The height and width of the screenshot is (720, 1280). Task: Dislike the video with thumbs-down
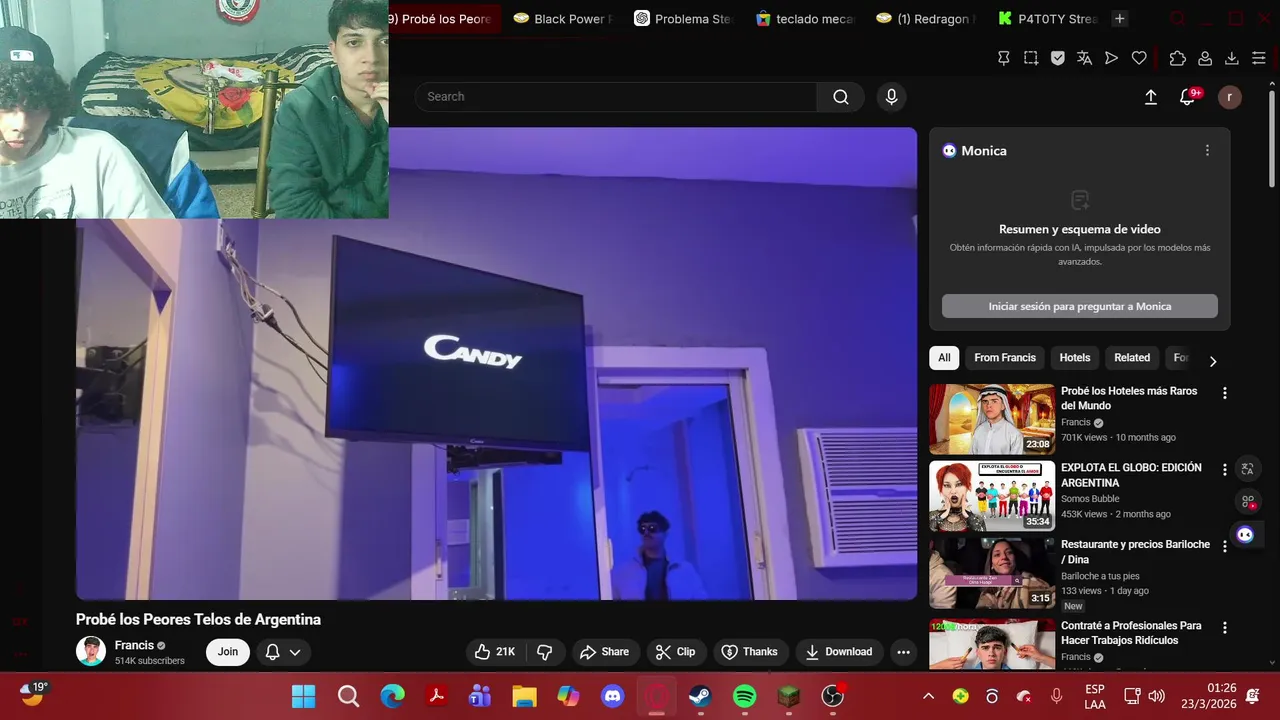point(545,652)
